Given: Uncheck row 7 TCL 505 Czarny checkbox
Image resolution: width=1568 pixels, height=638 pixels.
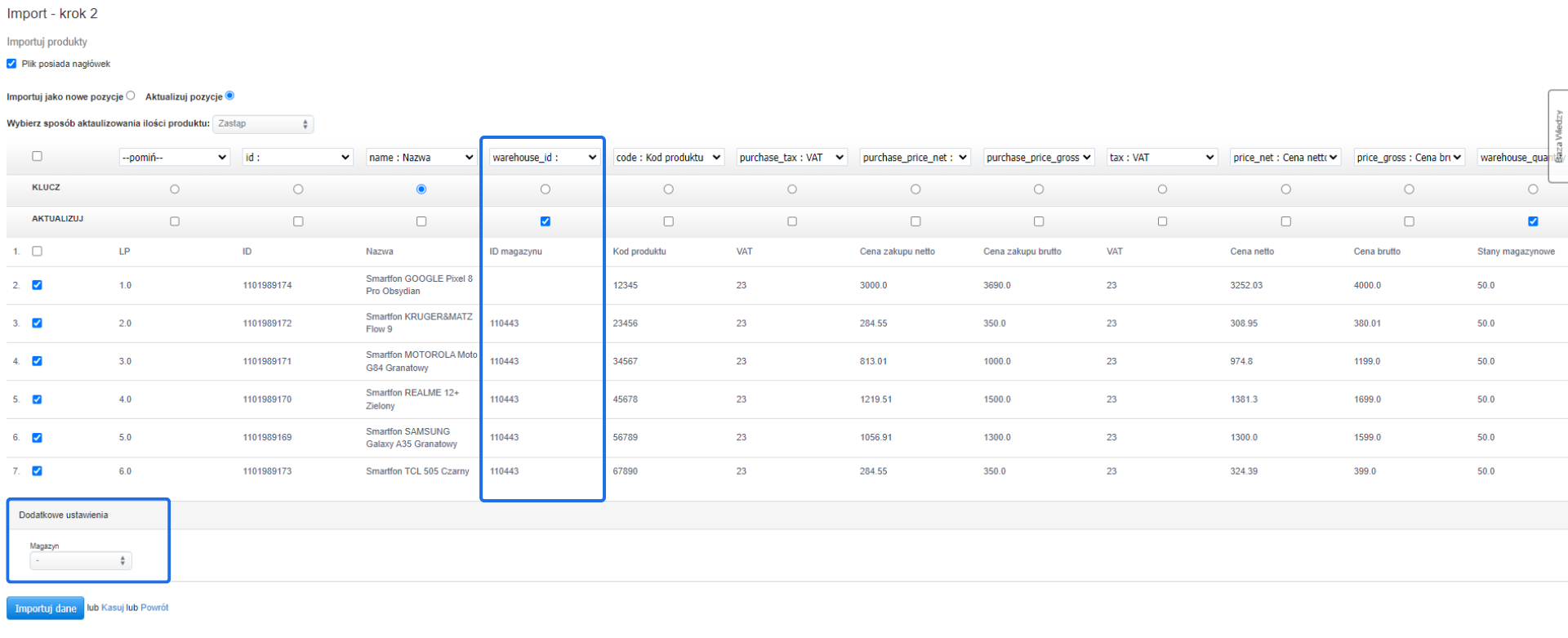Looking at the screenshot, I should [x=37, y=471].
